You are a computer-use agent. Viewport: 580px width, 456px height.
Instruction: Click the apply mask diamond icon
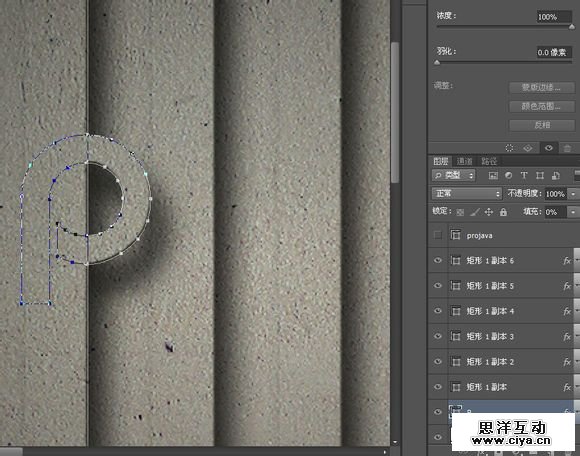pyautogui.click(x=528, y=148)
